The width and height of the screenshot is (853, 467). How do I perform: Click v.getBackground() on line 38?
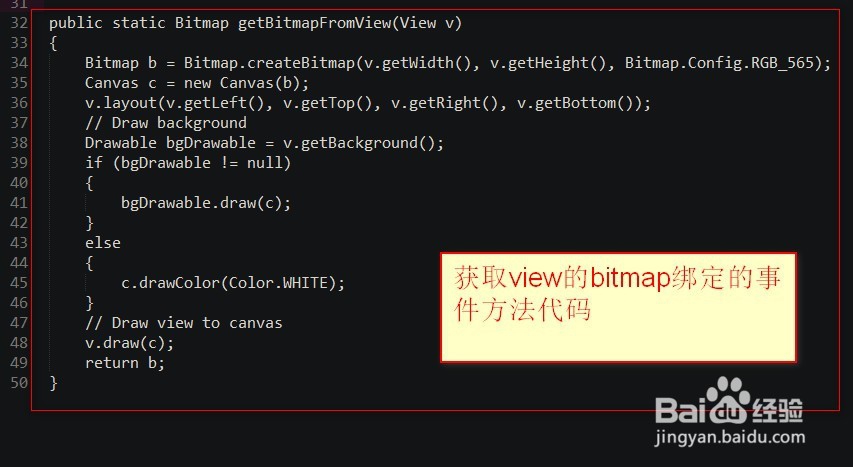(359, 143)
